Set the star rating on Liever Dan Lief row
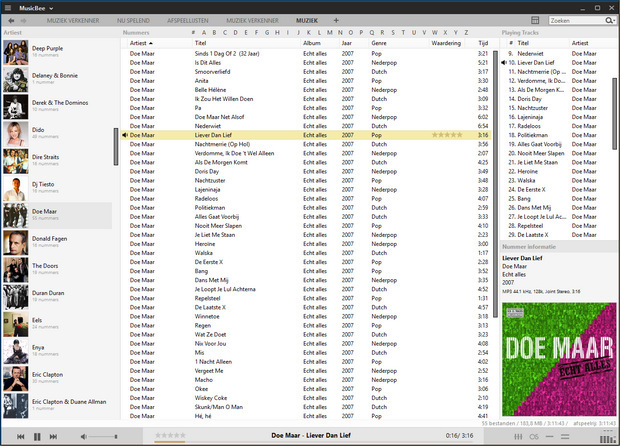The width and height of the screenshot is (620, 446). 447,135
